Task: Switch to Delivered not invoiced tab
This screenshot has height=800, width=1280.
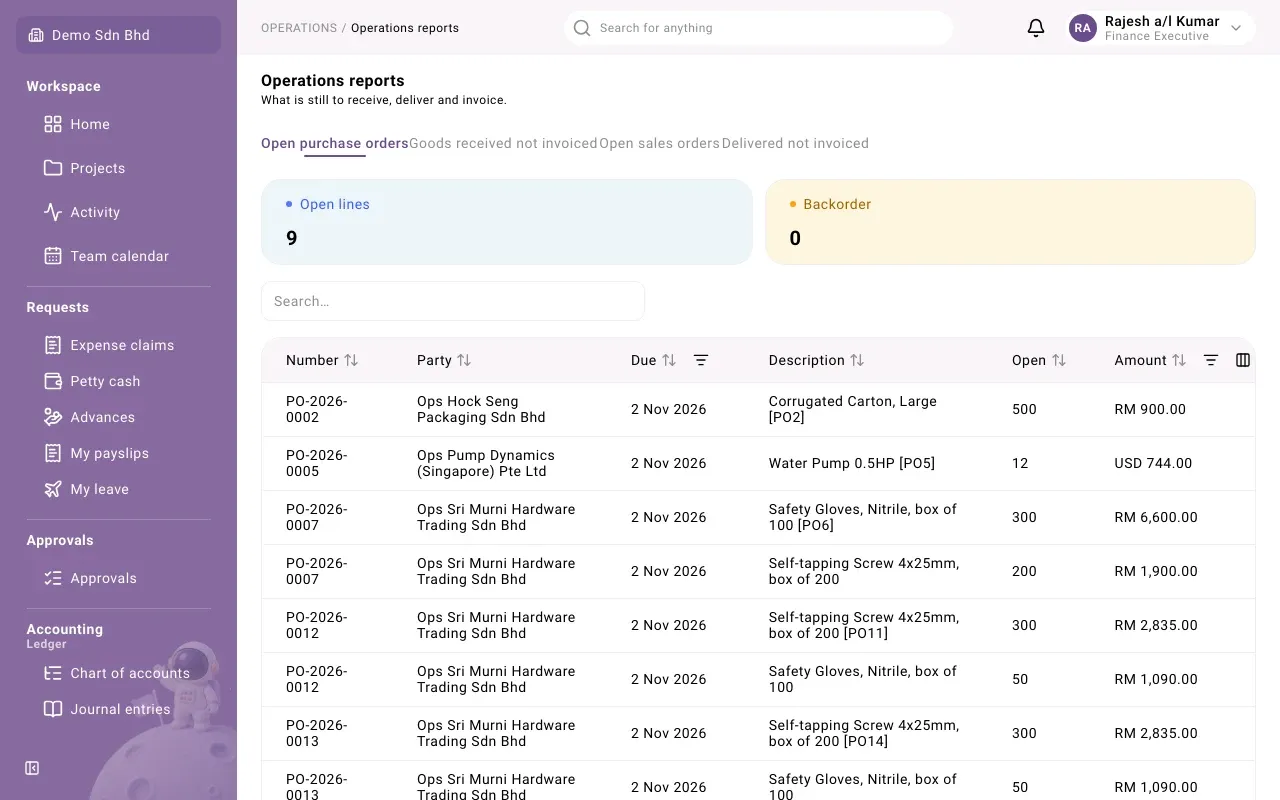Action: point(795,143)
